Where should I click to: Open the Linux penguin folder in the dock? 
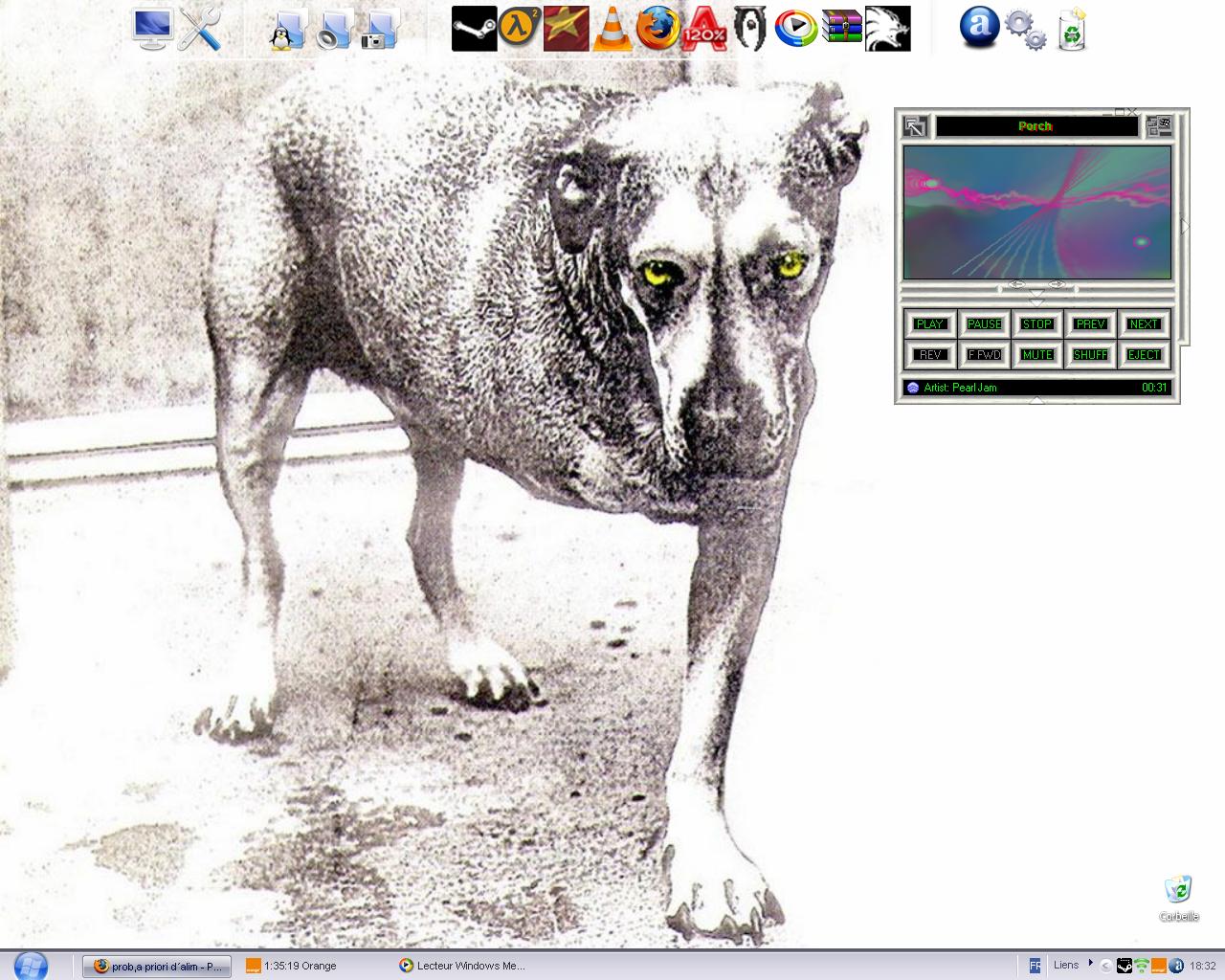286,30
